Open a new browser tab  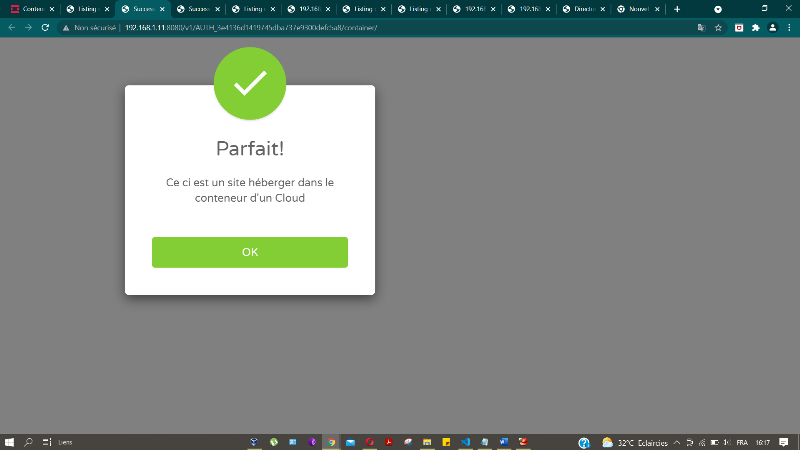677,9
